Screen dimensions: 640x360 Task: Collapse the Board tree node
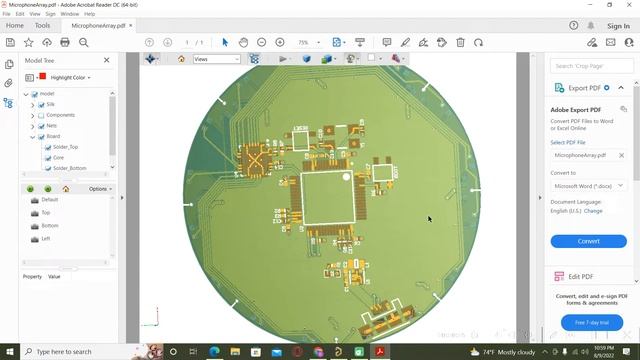tap(33, 137)
